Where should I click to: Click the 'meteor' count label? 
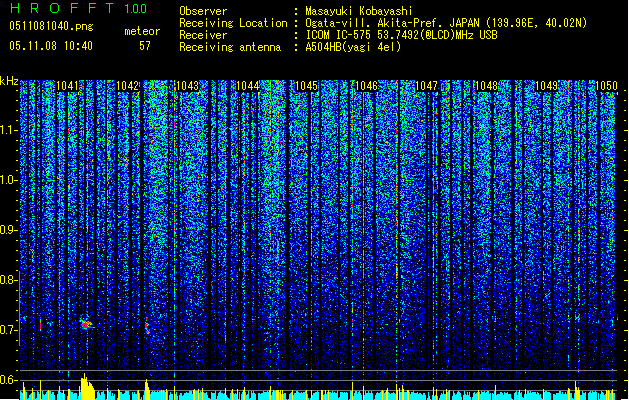[142, 31]
